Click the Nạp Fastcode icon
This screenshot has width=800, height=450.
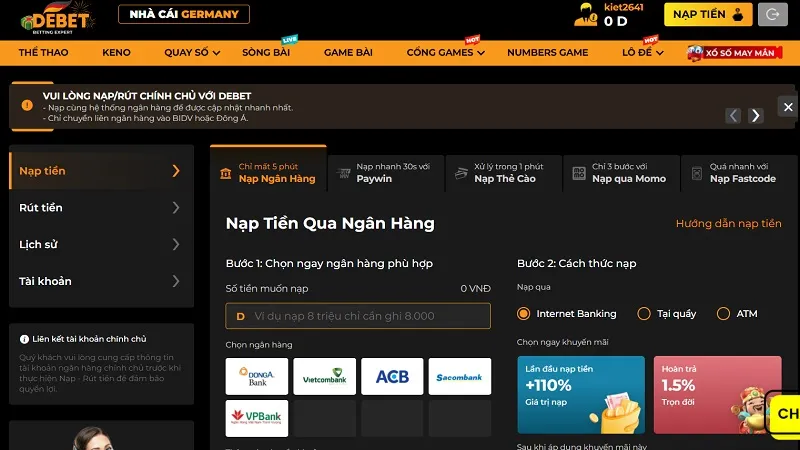pyautogui.click(x=696, y=173)
